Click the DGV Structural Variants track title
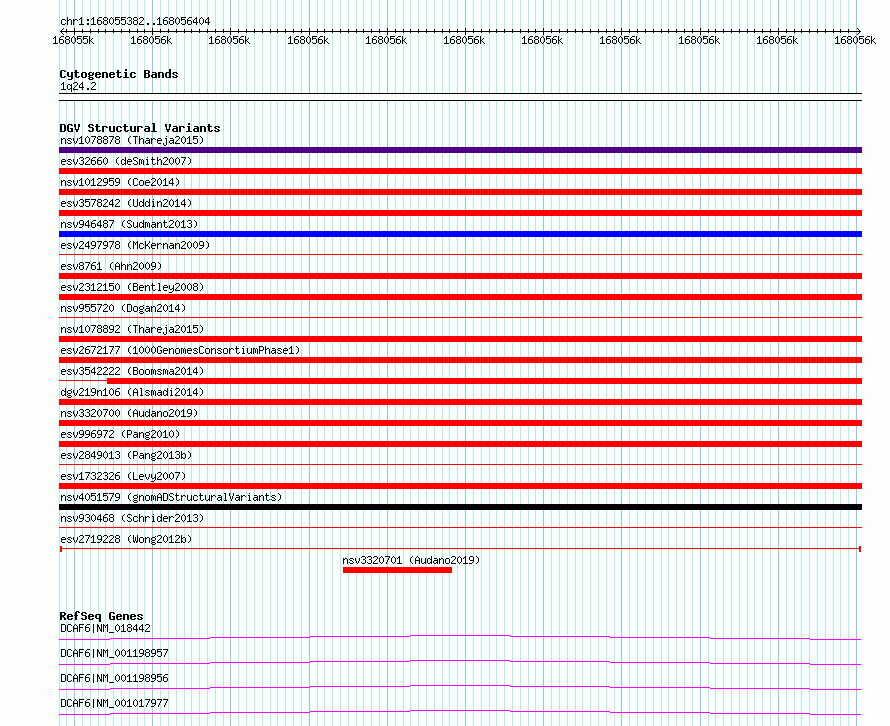Viewport: 890px width, 726px height. pos(140,128)
